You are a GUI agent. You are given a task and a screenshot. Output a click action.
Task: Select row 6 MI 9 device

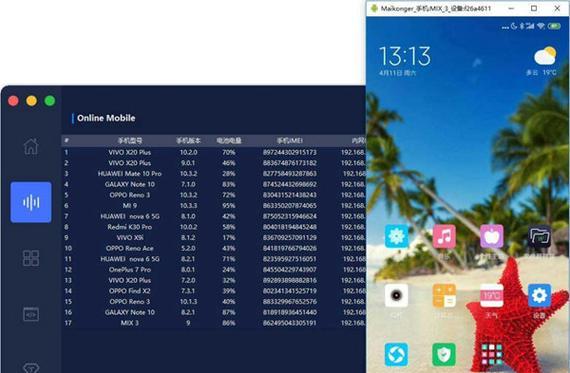pos(214,205)
